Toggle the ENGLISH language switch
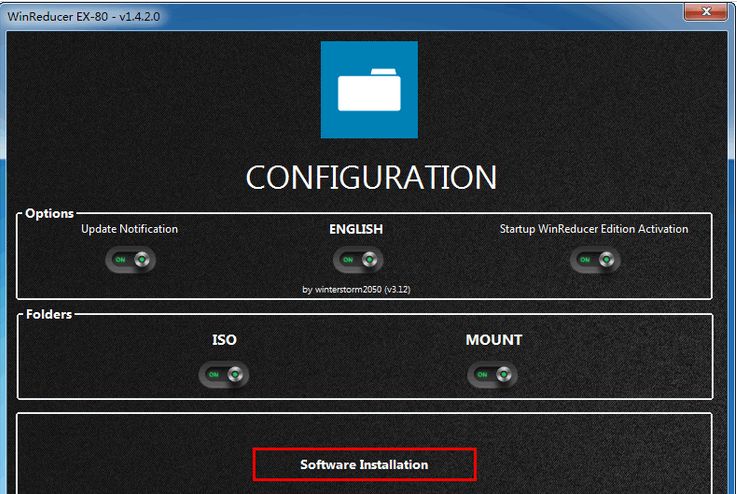Image resolution: width=737 pixels, height=494 pixels. point(358,259)
